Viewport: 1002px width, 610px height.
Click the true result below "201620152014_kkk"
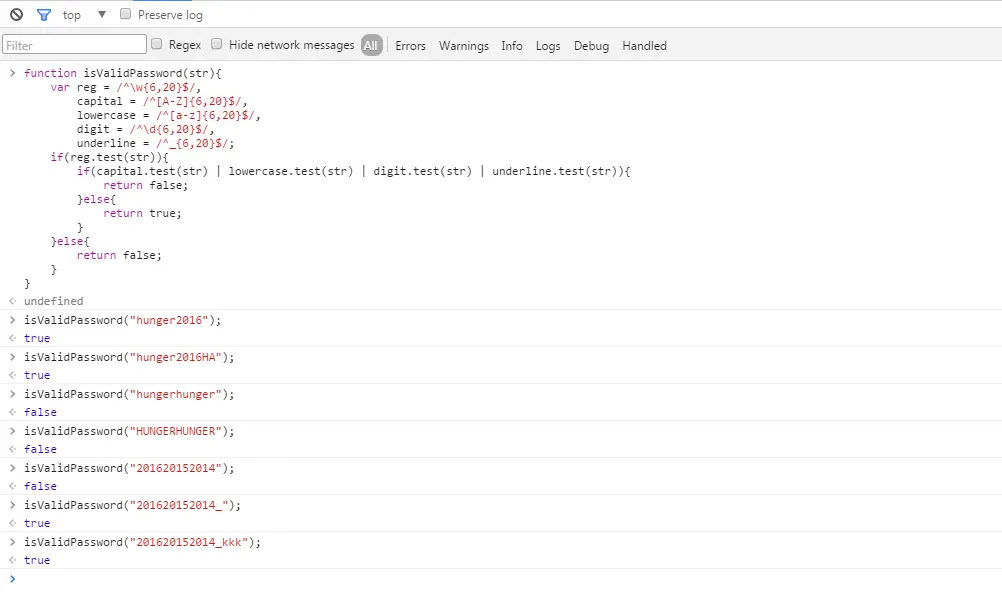[x=37, y=560]
